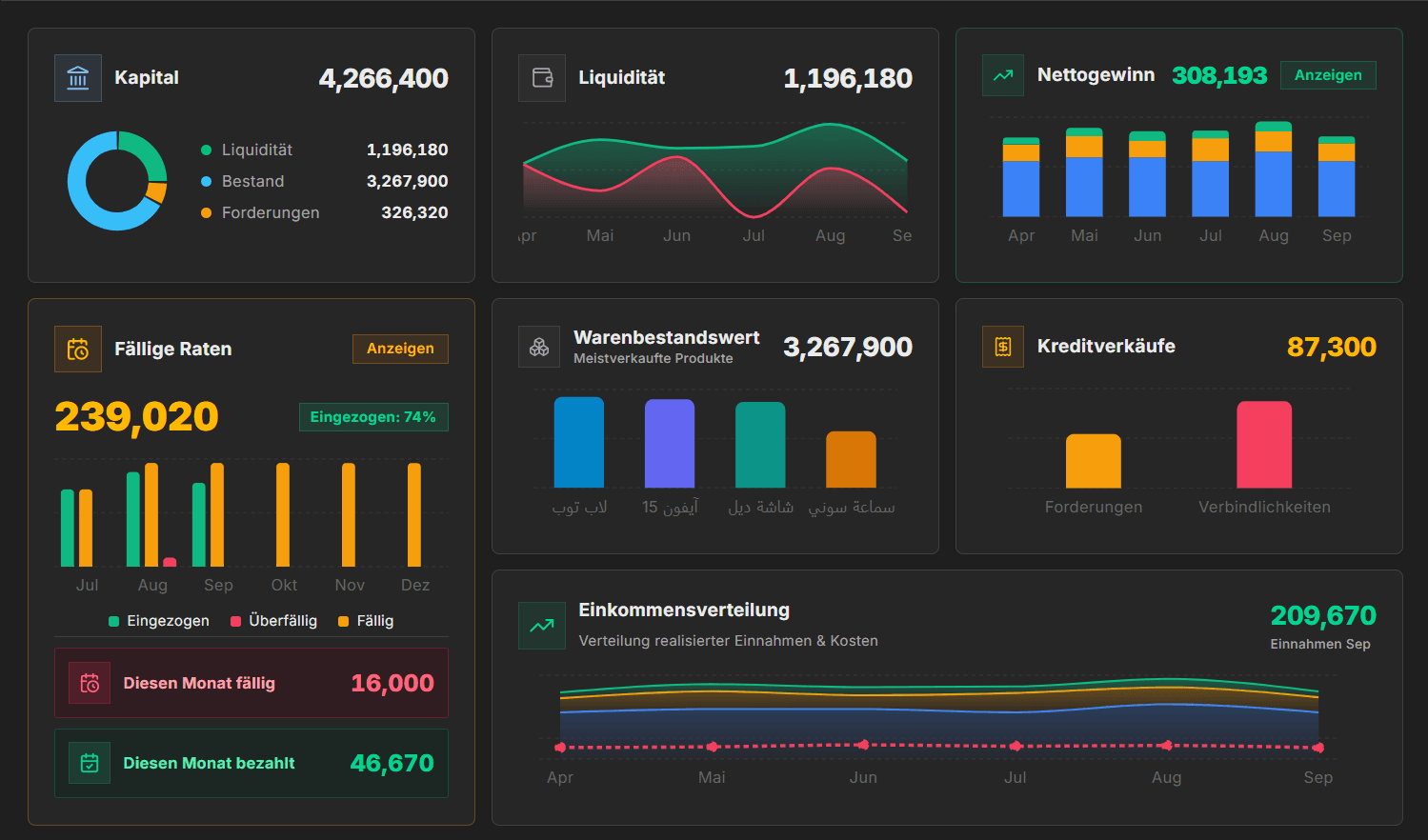Click the Nettogewinn trending-up icon
The height and width of the screenshot is (840, 1428).
click(x=1003, y=75)
